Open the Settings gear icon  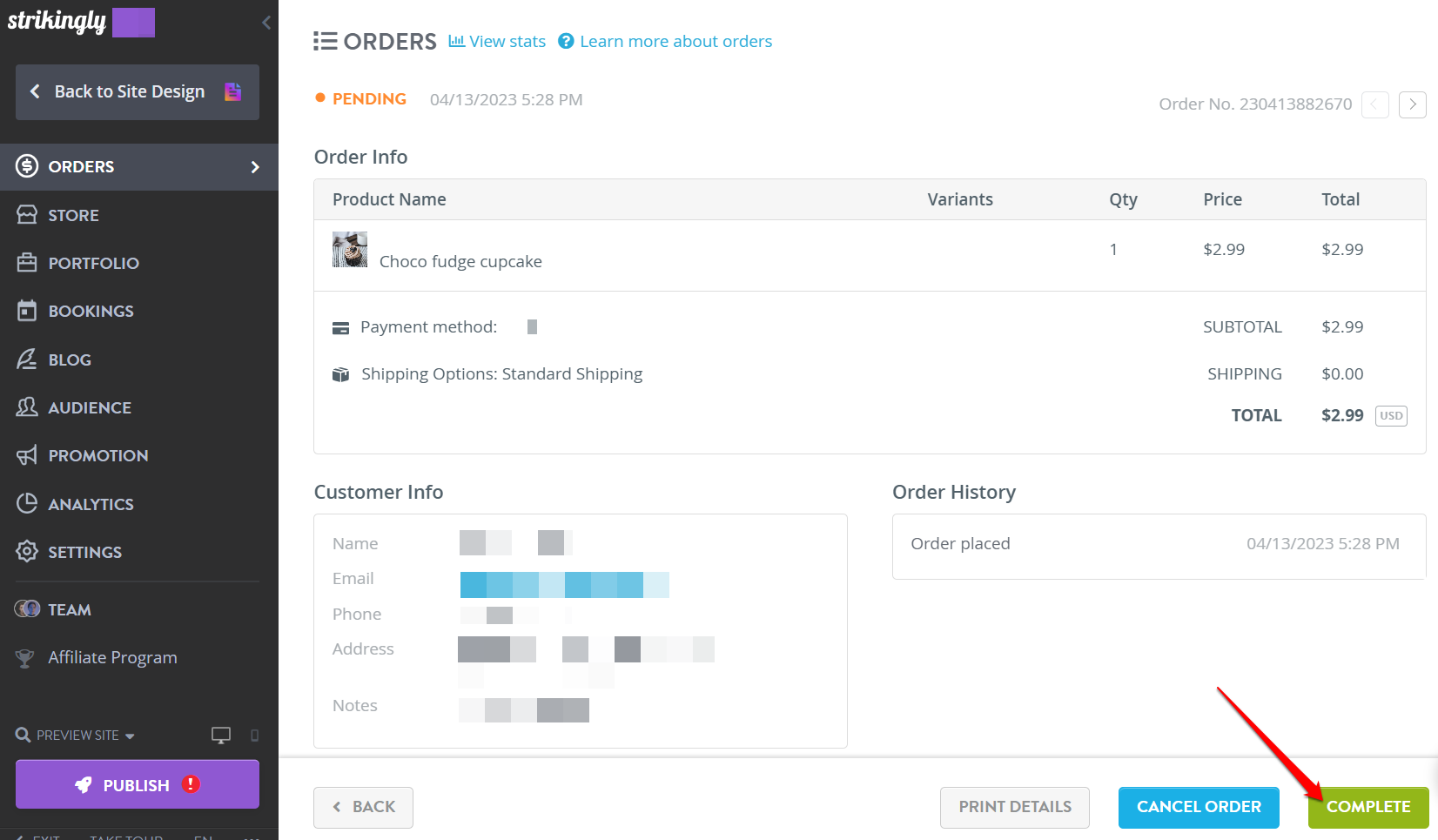point(25,551)
